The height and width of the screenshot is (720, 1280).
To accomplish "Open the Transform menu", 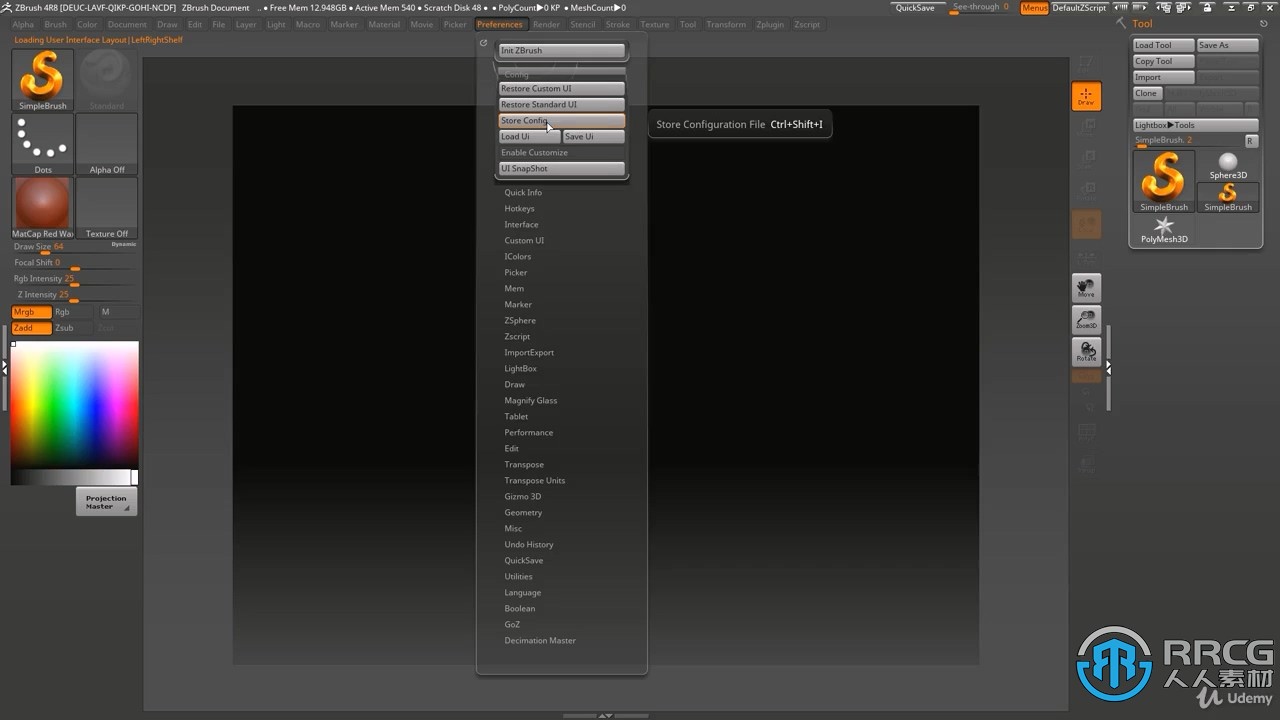I will [726, 24].
